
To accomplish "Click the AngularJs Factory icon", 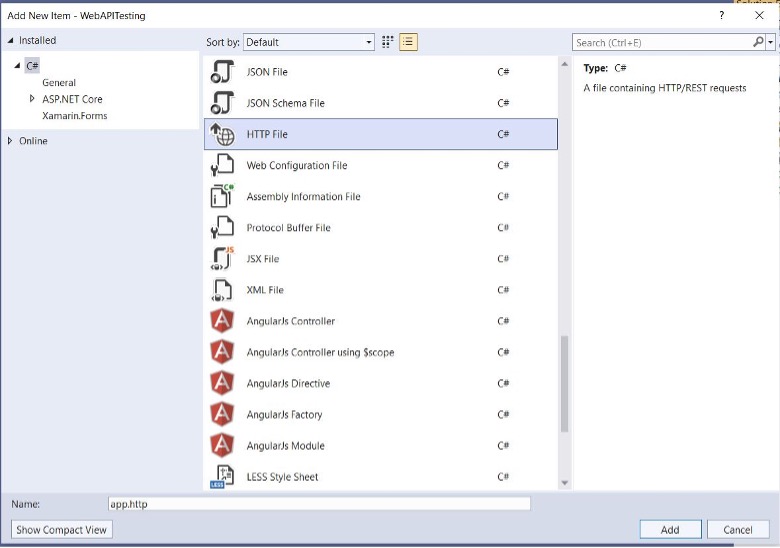I will coord(222,414).
